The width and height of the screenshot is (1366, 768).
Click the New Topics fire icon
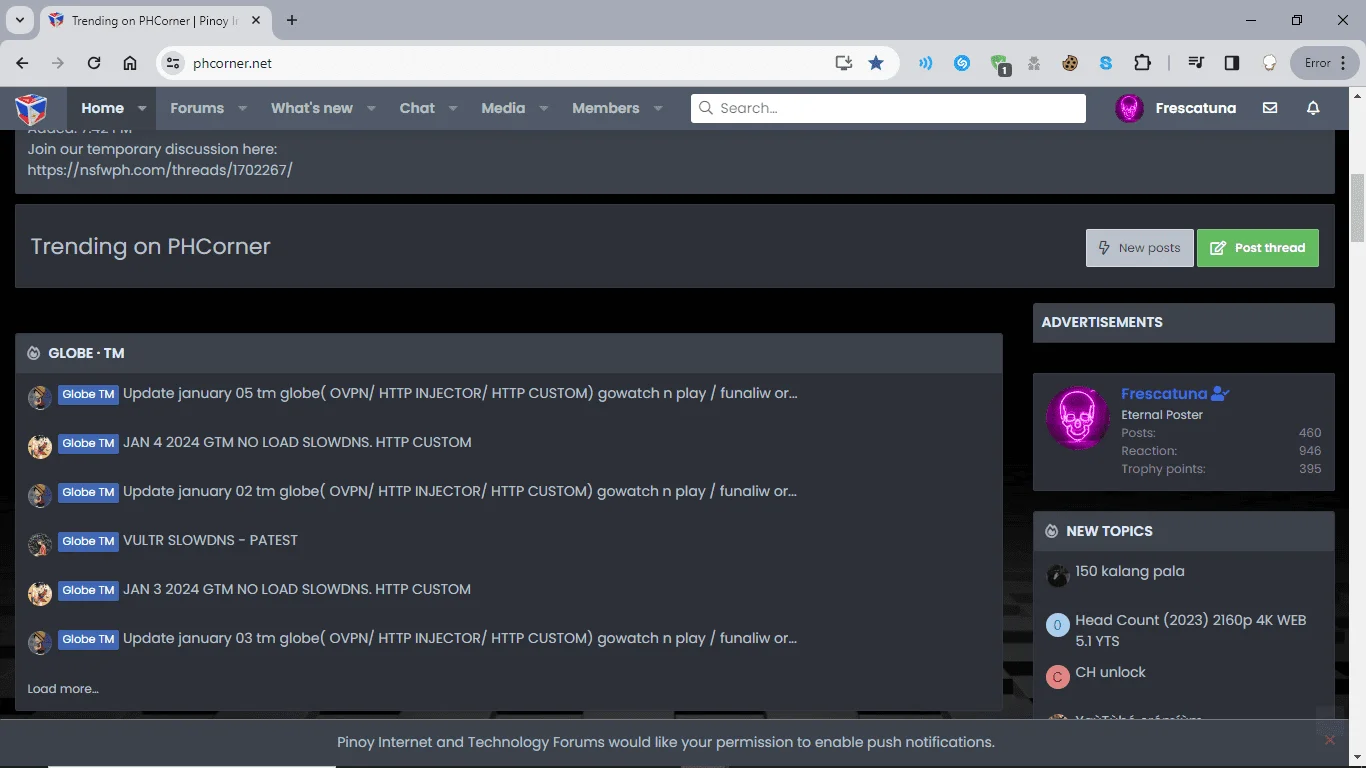pos(1051,531)
